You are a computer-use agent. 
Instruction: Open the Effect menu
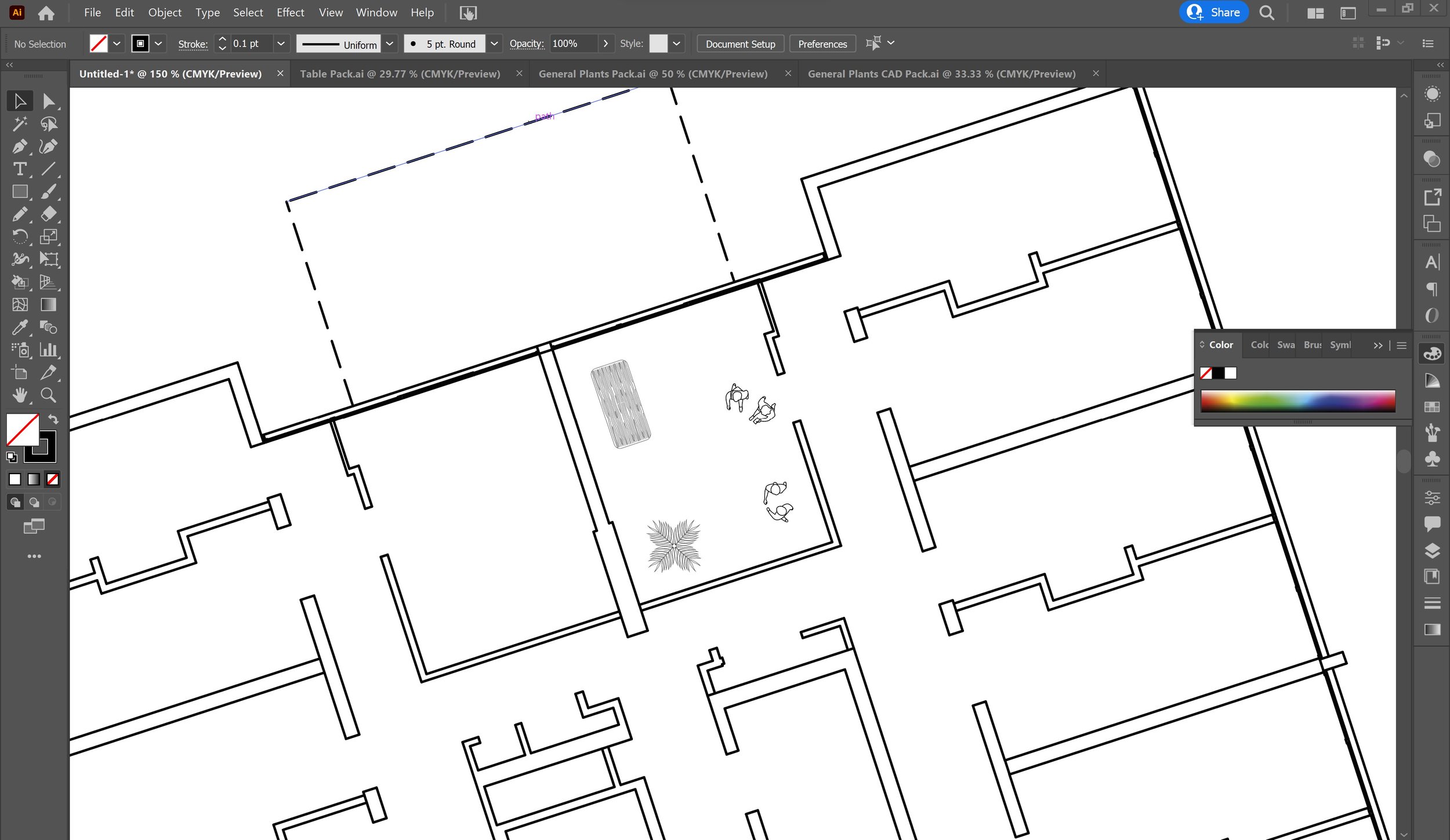(290, 12)
